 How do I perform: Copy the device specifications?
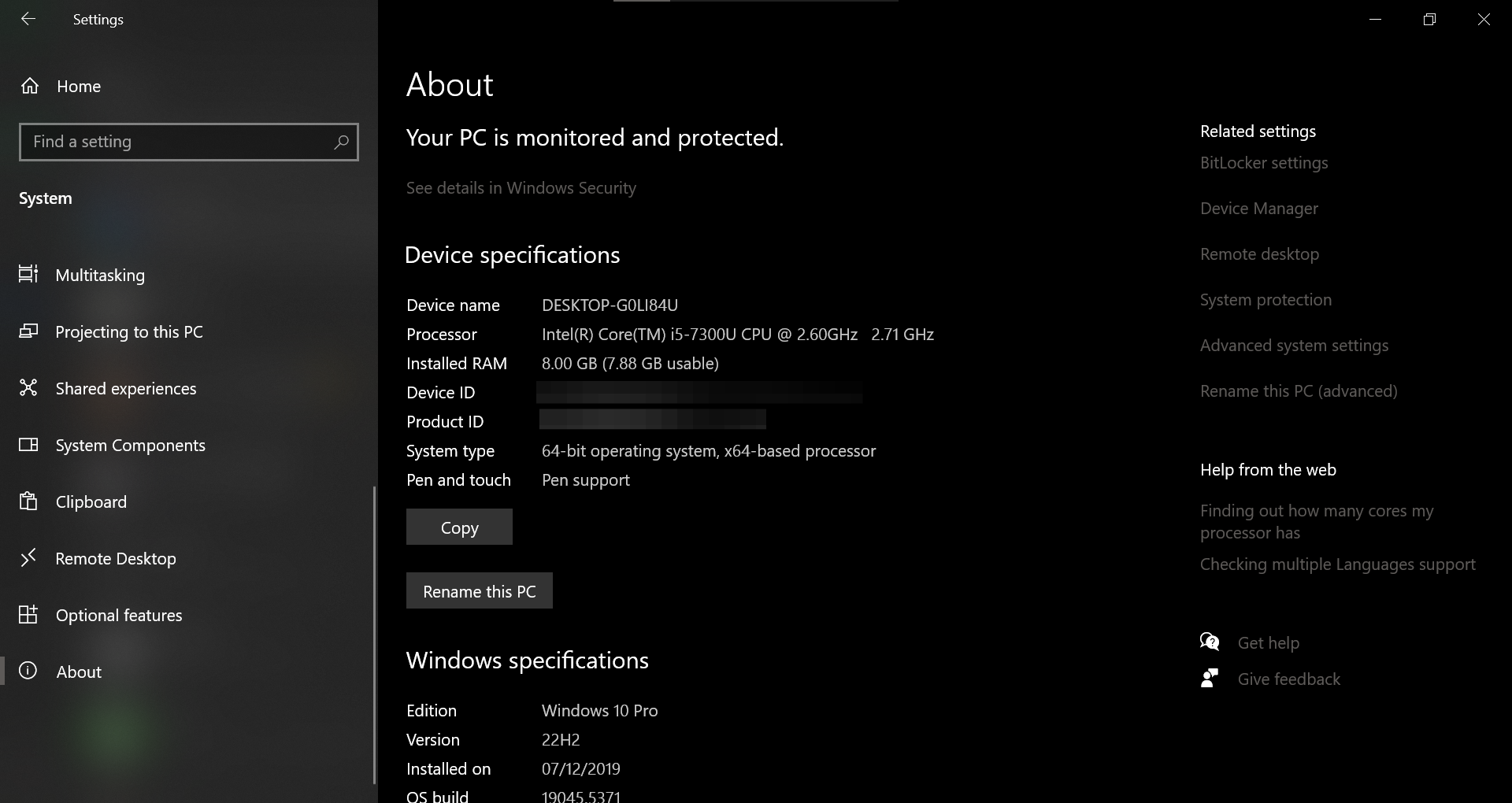click(x=459, y=527)
